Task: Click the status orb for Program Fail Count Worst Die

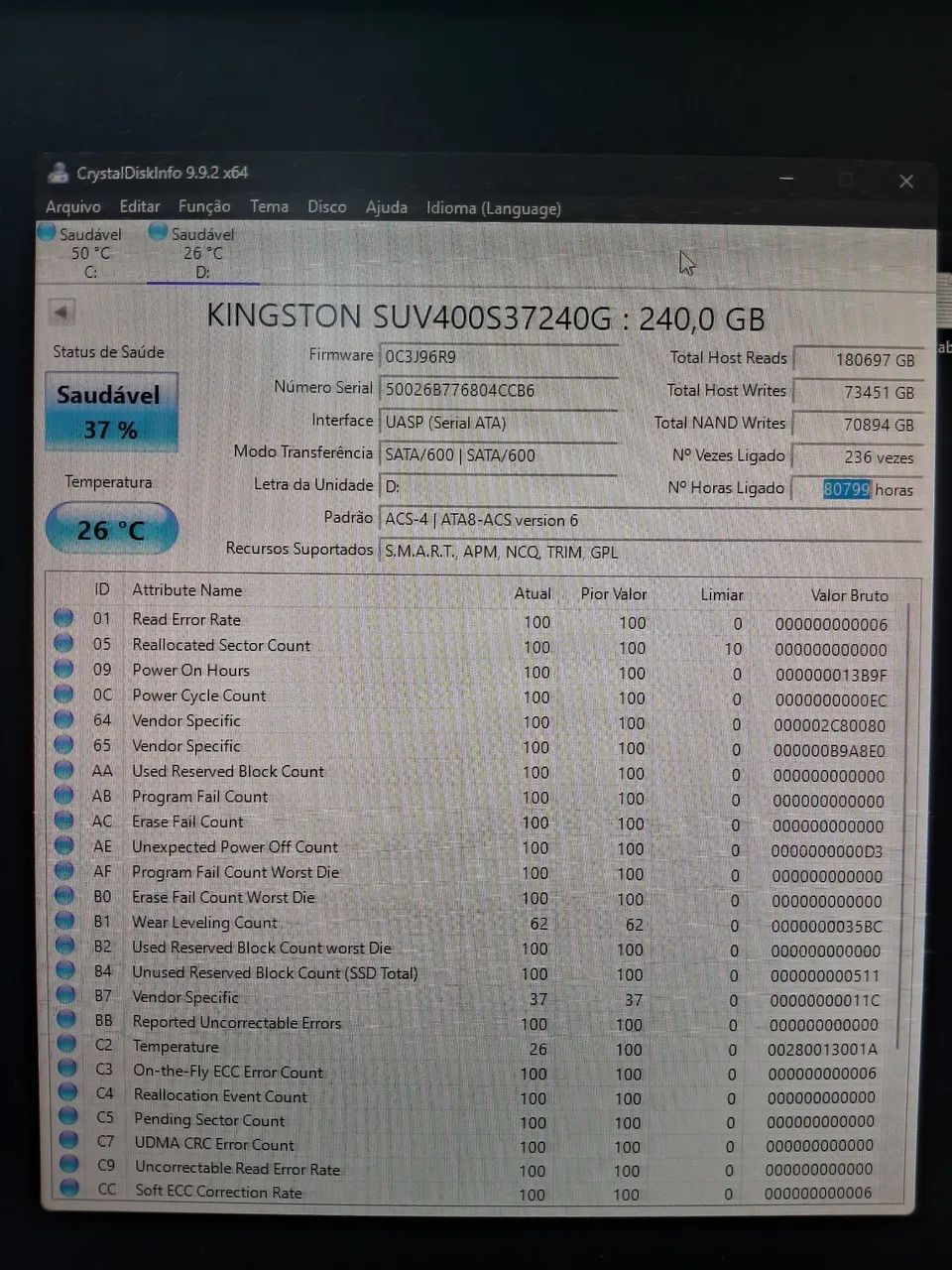Action: click(64, 870)
